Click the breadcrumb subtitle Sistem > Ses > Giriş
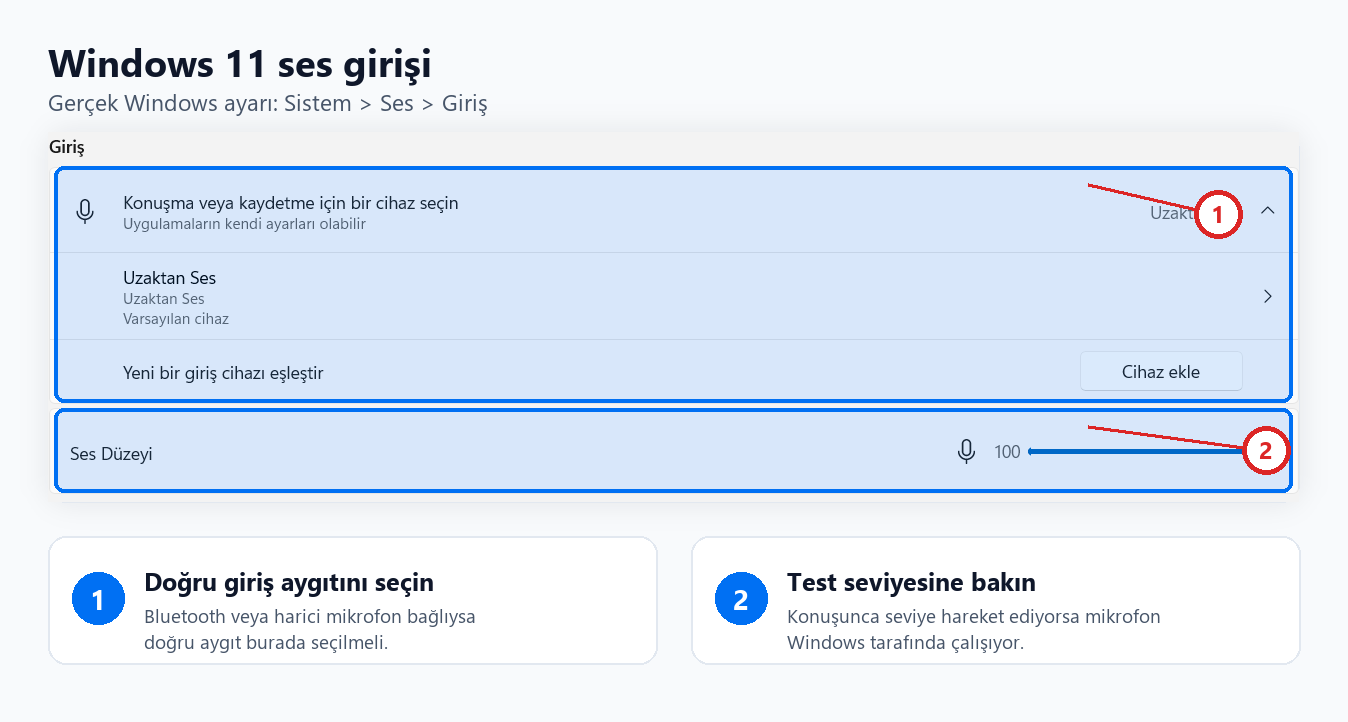This screenshot has width=1348, height=722. (268, 103)
